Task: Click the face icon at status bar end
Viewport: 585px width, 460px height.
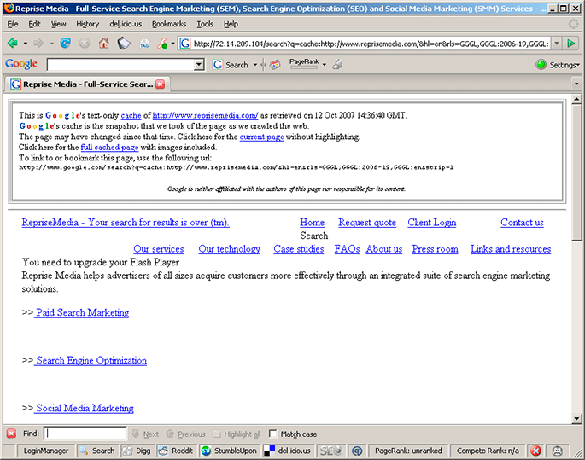Action: click(557, 451)
